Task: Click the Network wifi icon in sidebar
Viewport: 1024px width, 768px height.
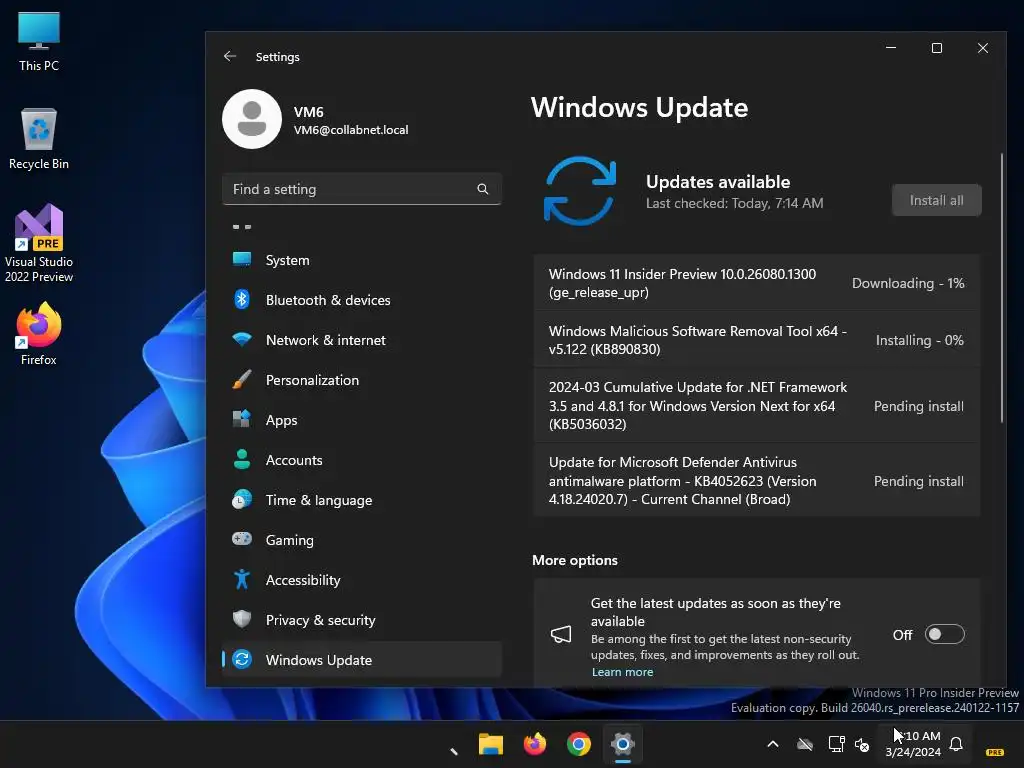Action: tap(242, 340)
